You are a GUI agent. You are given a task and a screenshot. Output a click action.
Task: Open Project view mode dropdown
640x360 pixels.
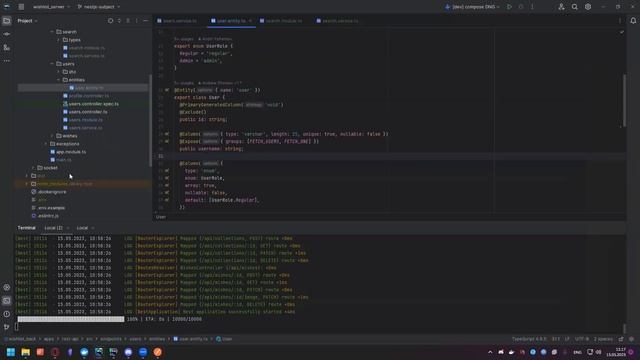point(27,21)
